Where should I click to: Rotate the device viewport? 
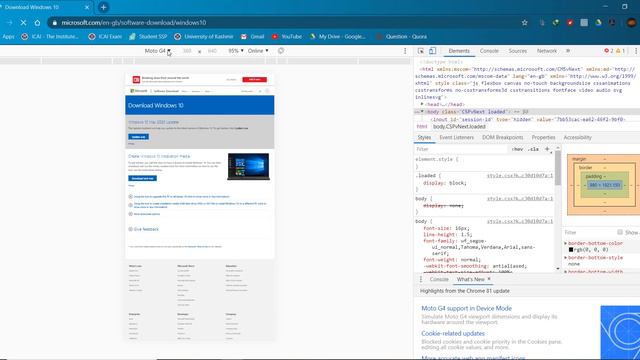click(281, 51)
